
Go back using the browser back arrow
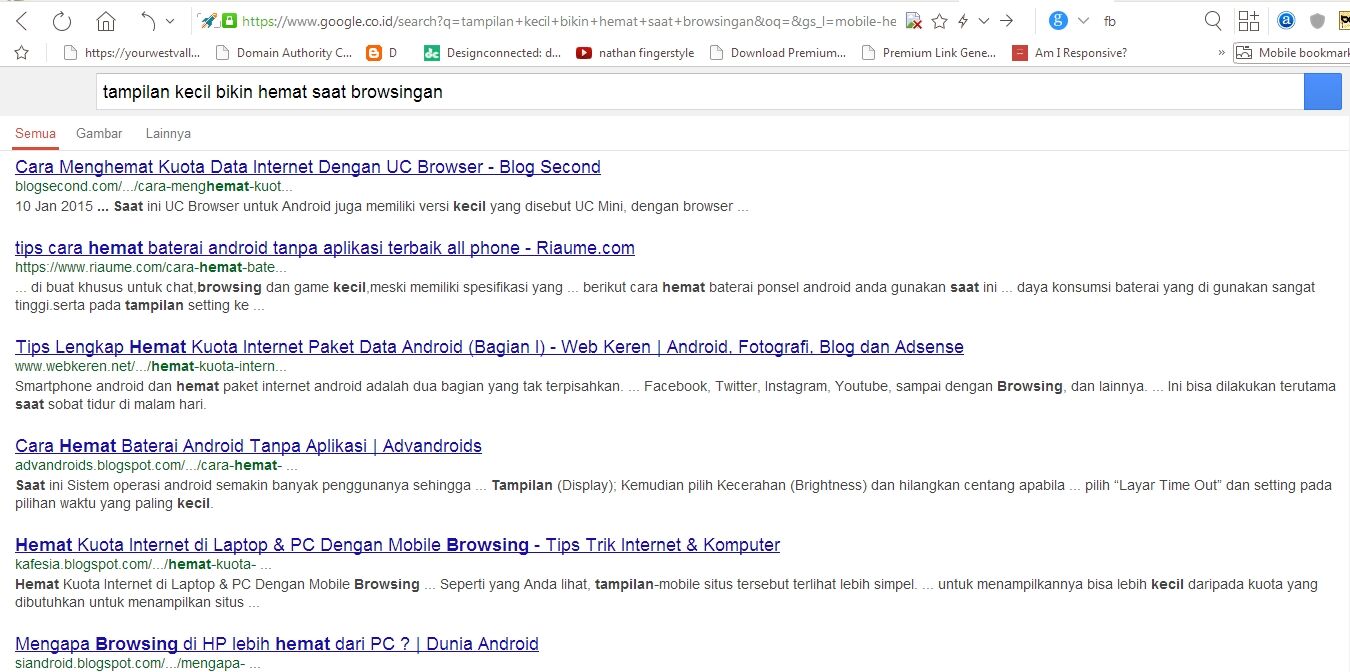pyautogui.click(x=21, y=21)
